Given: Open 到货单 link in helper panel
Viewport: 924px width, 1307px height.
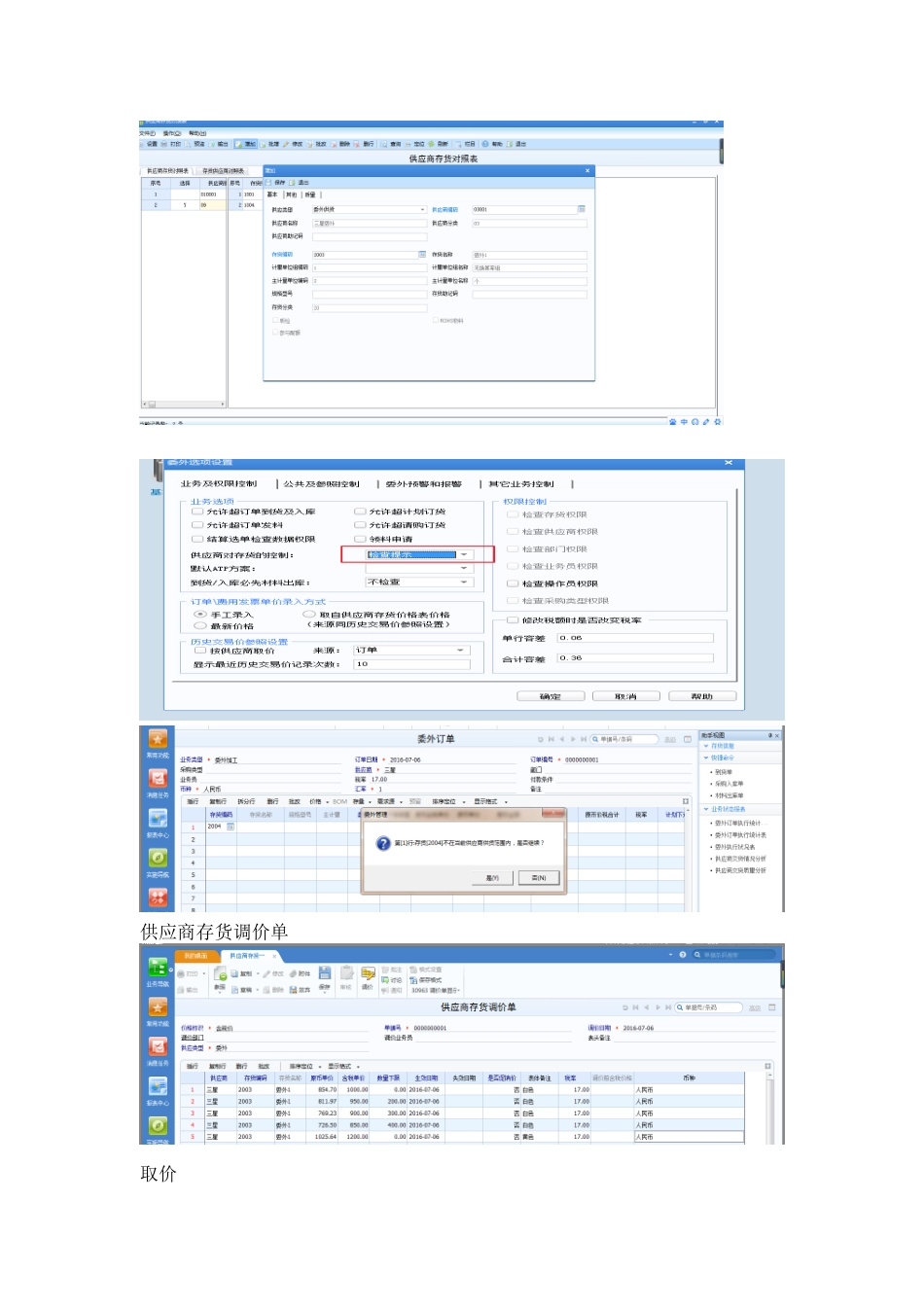Looking at the screenshot, I should pyautogui.click(x=723, y=772).
